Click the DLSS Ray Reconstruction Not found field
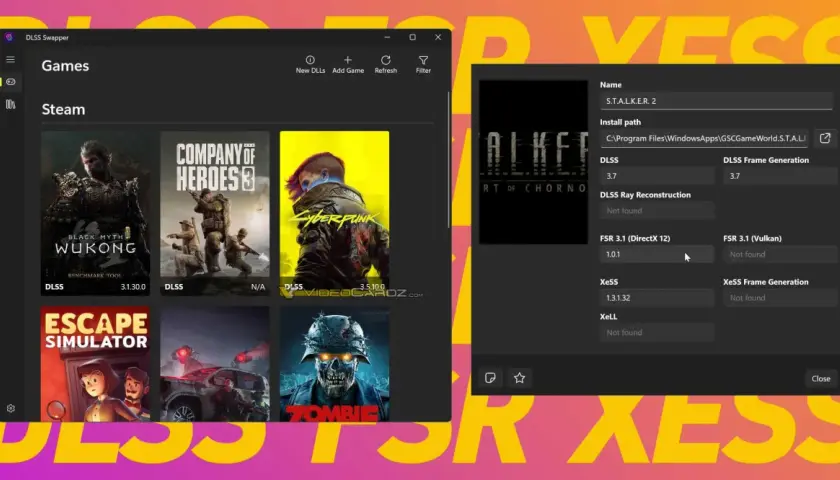This screenshot has height=480, width=840. (x=657, y=211)
